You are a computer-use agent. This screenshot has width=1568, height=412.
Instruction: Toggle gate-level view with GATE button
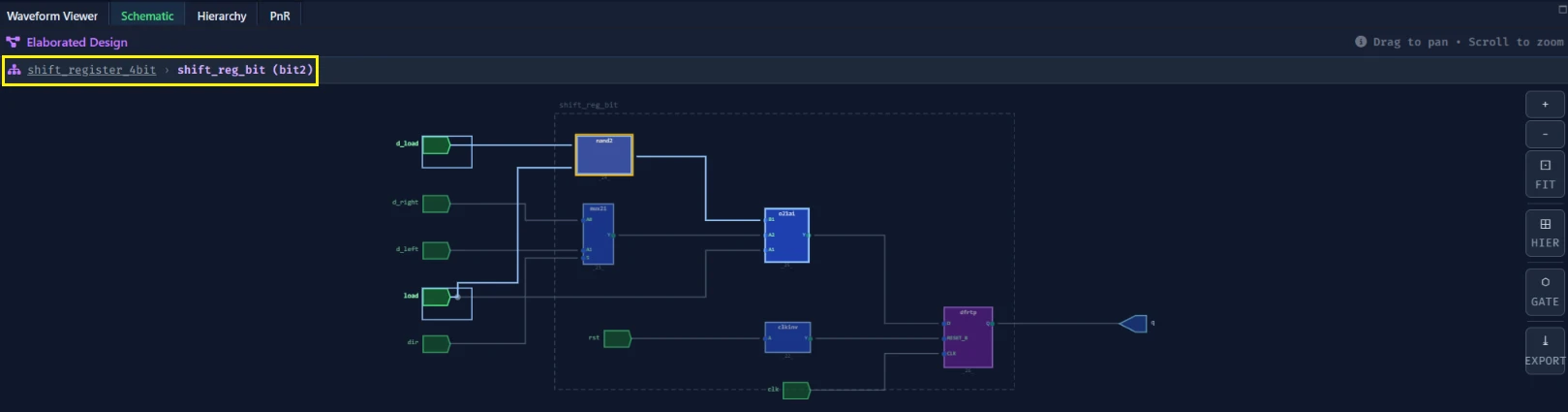(1545, 292)
